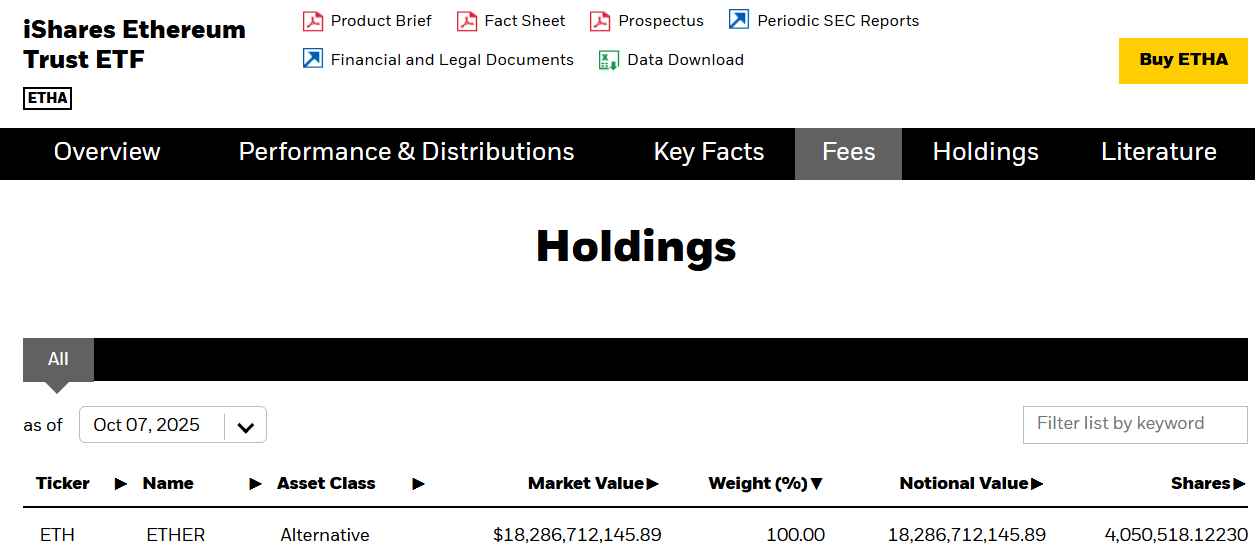Open the as-of date dropdown
The width and height of the screenshot is (1255, 554).
tap(245, 426)
